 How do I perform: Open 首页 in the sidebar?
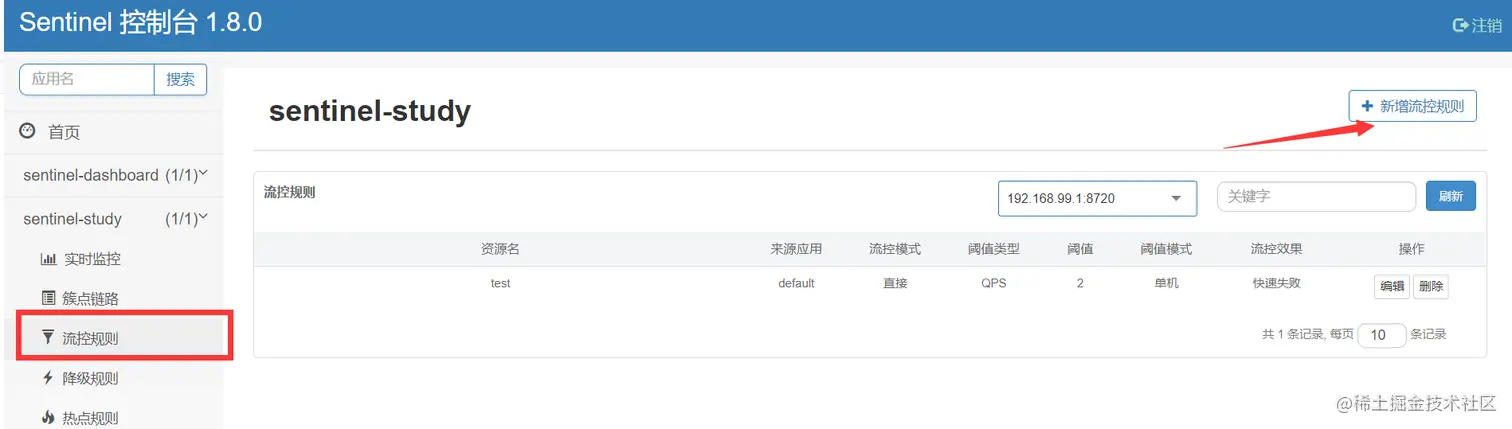click(x=64, y=132)
